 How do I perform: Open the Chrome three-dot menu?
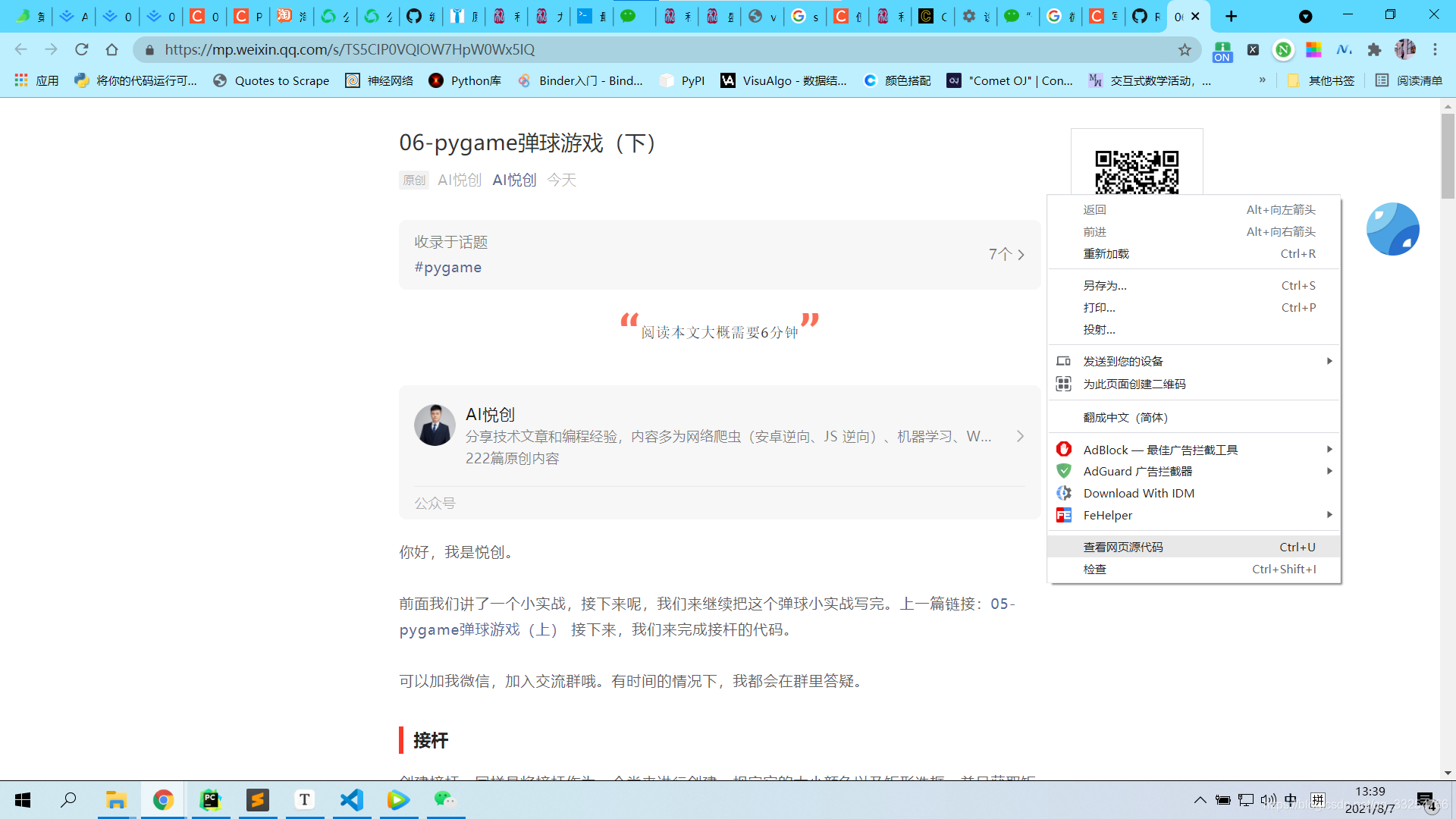[x=1435, y=50]
